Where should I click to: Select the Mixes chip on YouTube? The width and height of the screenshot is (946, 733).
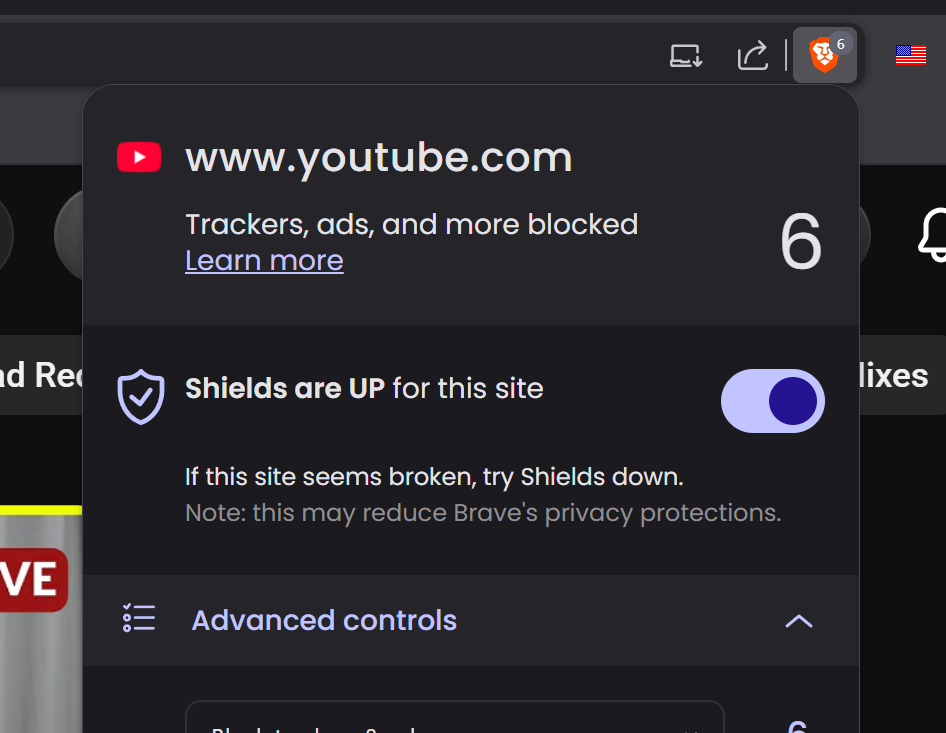(892, 376)
